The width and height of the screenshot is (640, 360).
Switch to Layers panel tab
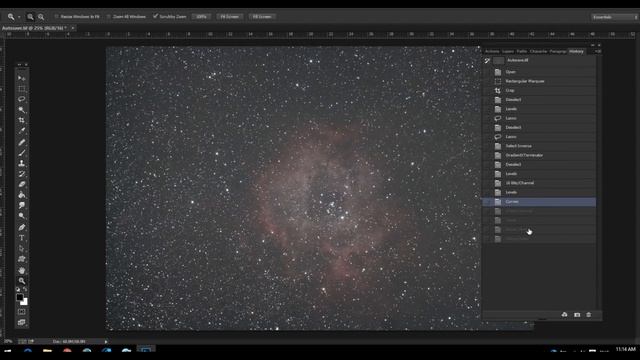click(508, 51)
